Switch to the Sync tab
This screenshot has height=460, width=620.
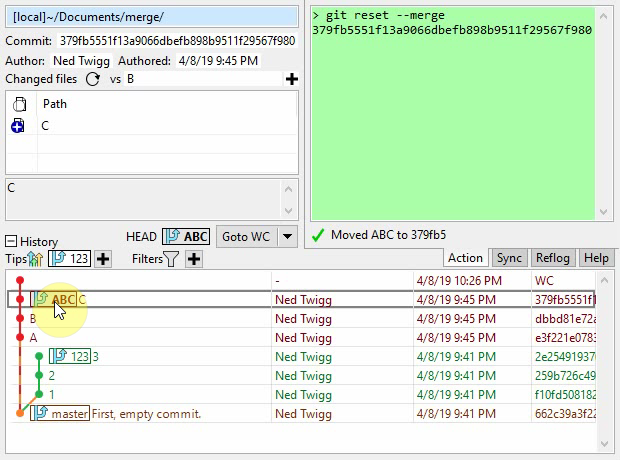click(508, 258)
